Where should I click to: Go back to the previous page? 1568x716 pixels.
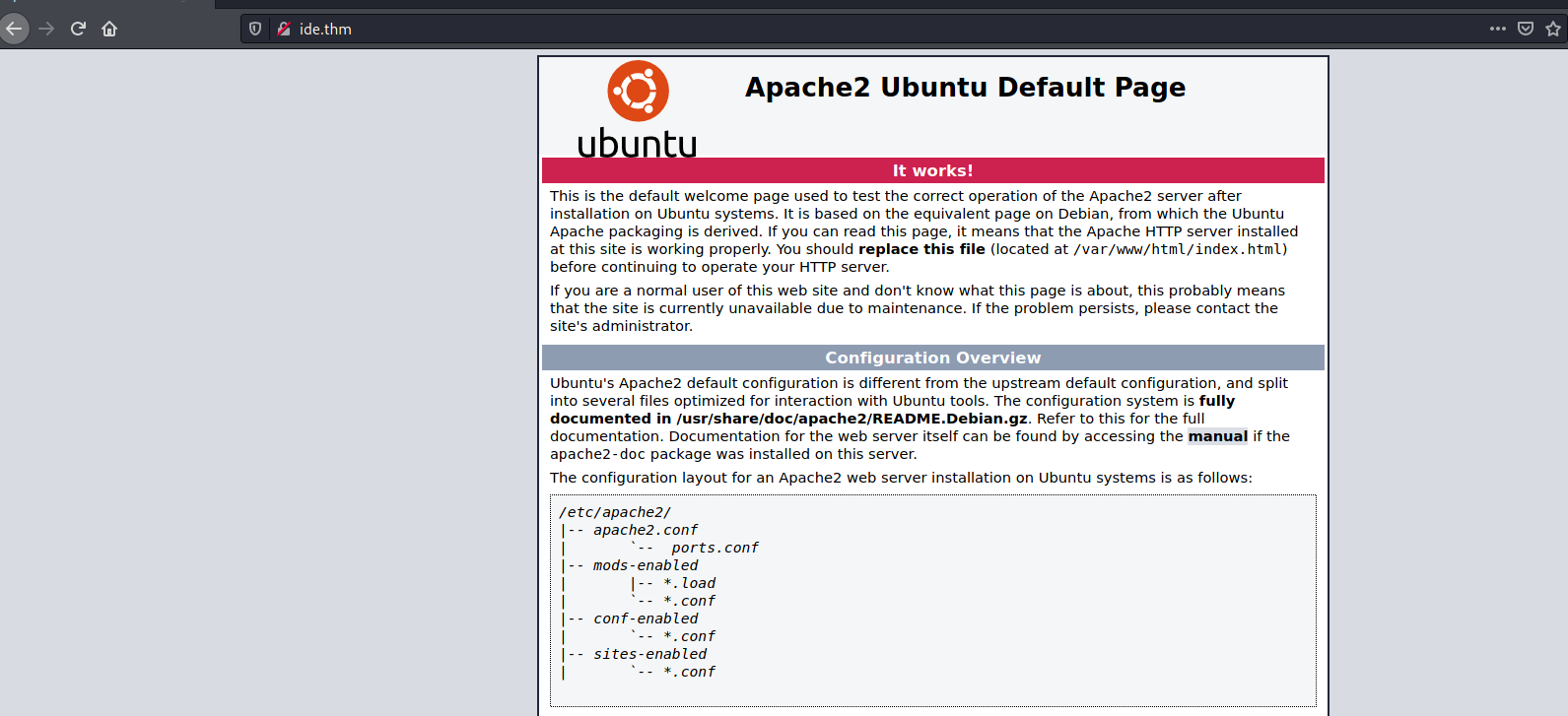(x=14, y=29)
